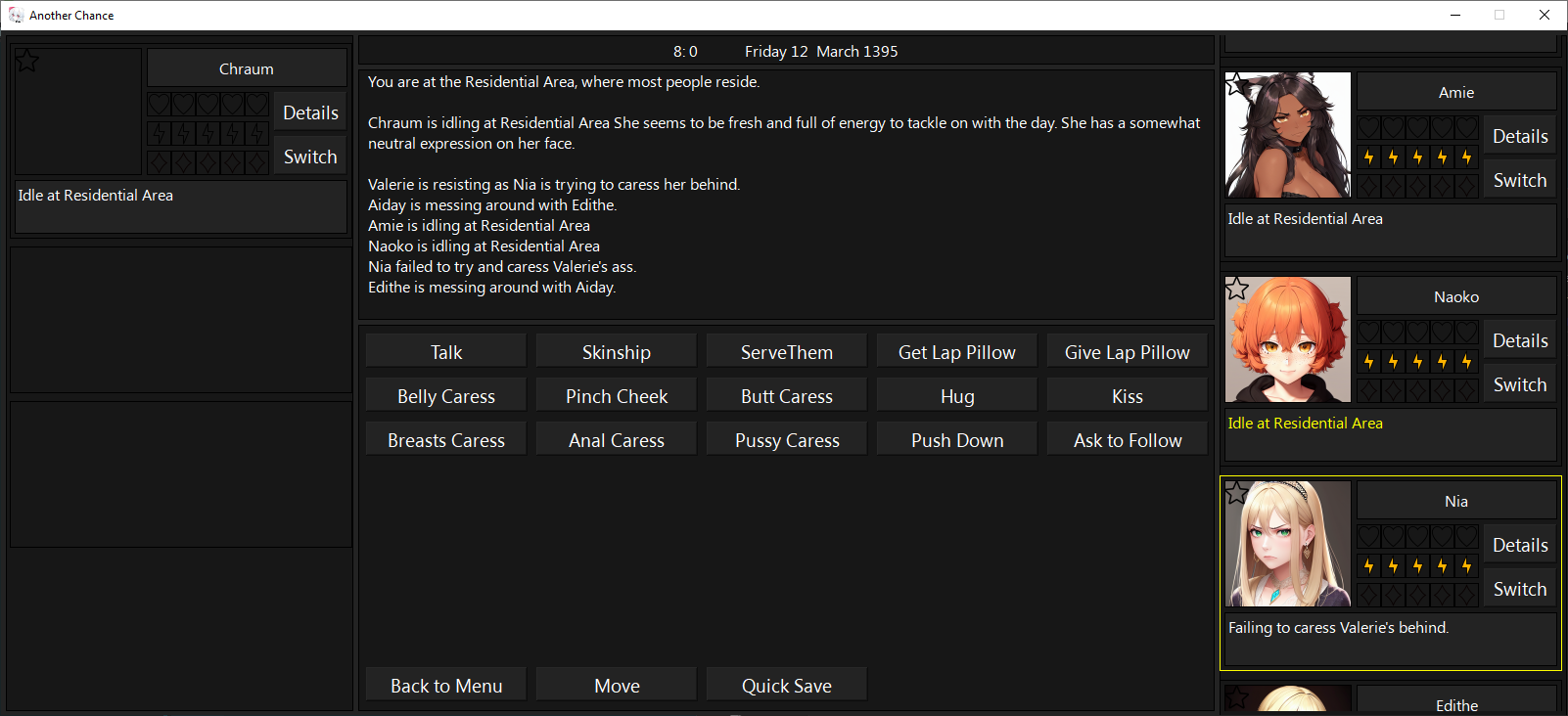This screenshot has height=716, width=1568.
Task: Choose the Hug action
Action: click(956, 396)
